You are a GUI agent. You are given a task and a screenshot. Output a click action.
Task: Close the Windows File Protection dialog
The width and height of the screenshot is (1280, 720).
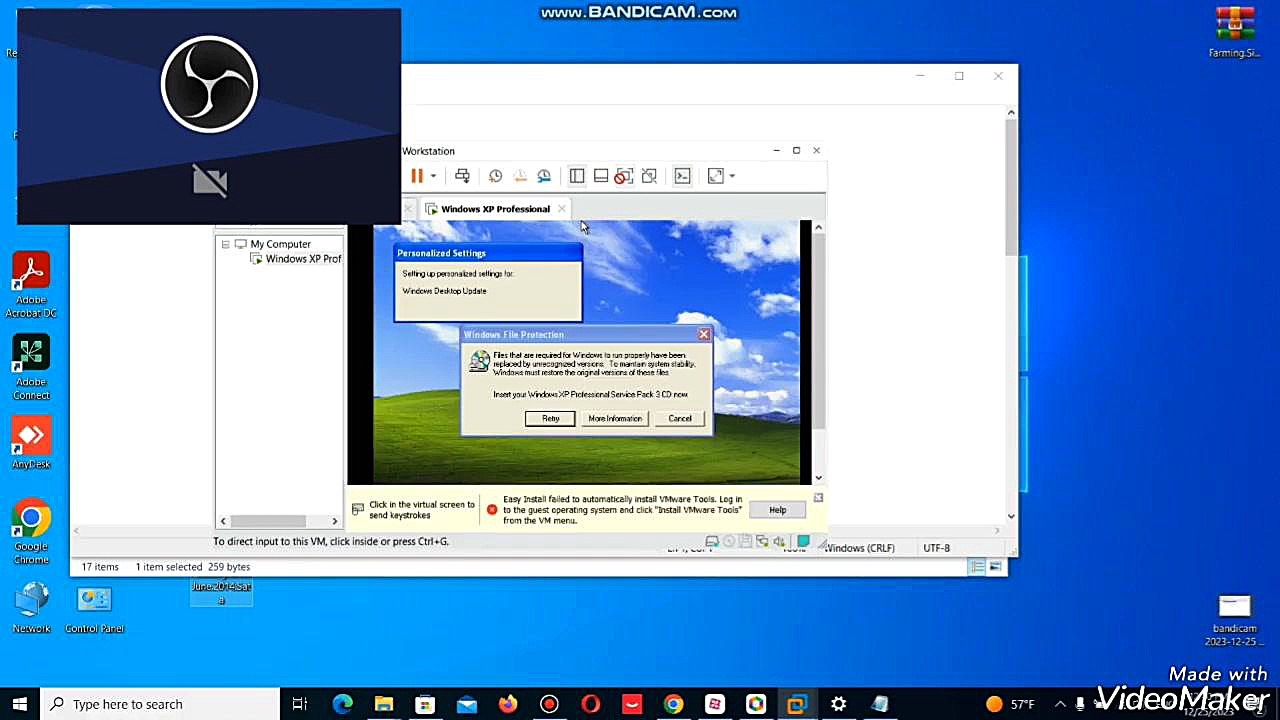pos(704,335)
